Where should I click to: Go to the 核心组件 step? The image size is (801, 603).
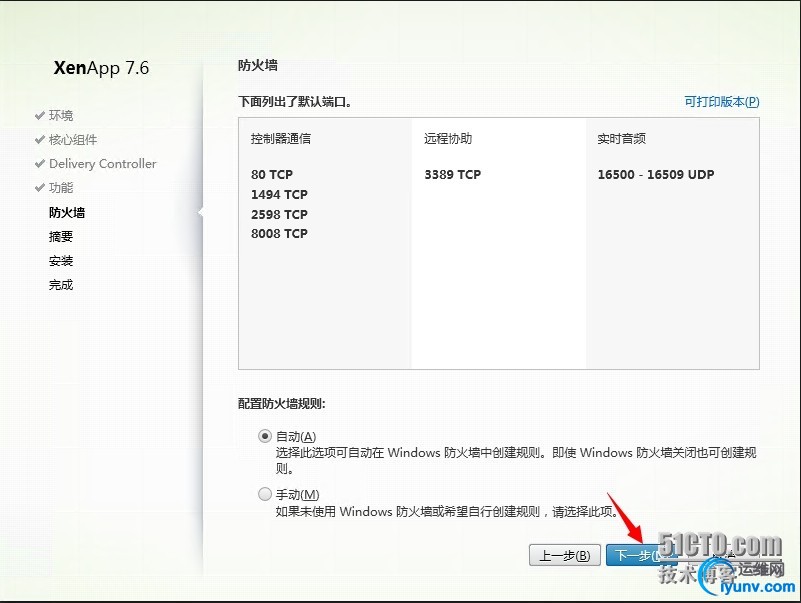click(73, 140)
